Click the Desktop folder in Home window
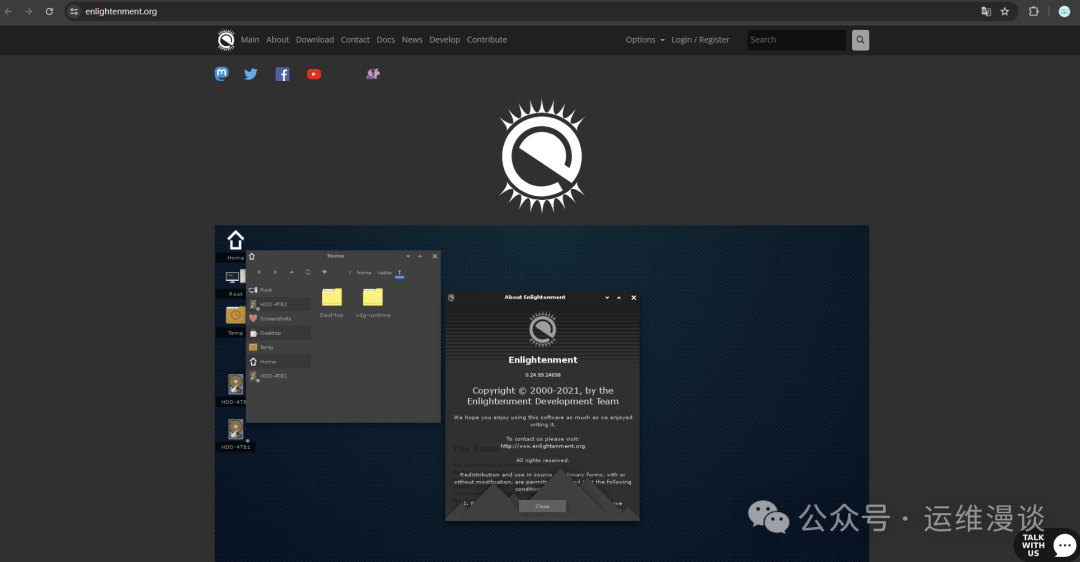The image size is (1080, 562). pos(331,297)
